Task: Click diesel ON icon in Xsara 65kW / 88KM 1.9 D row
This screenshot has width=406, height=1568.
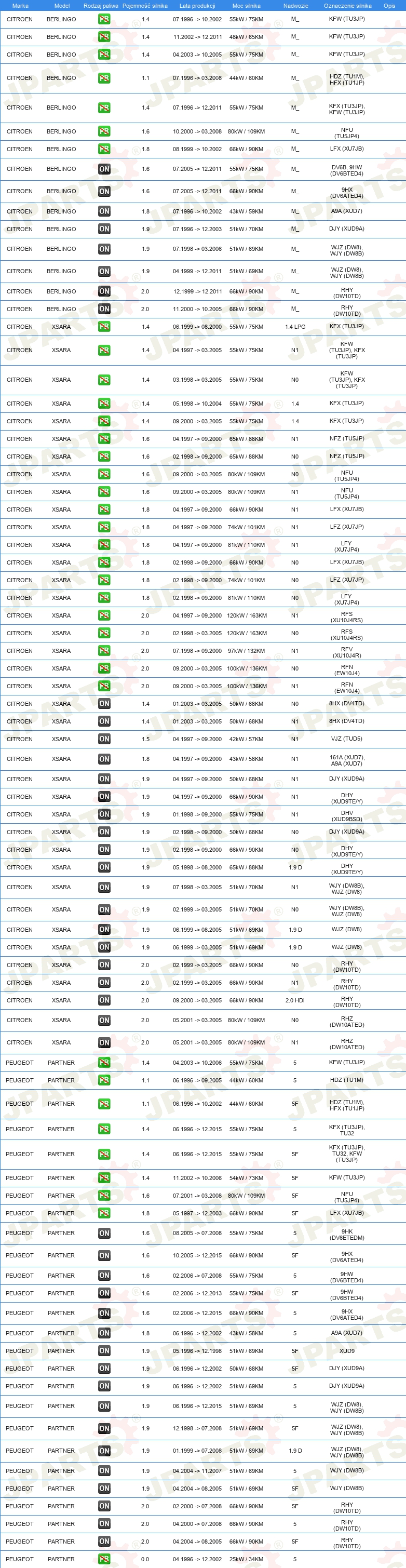Action: point(104,867)
